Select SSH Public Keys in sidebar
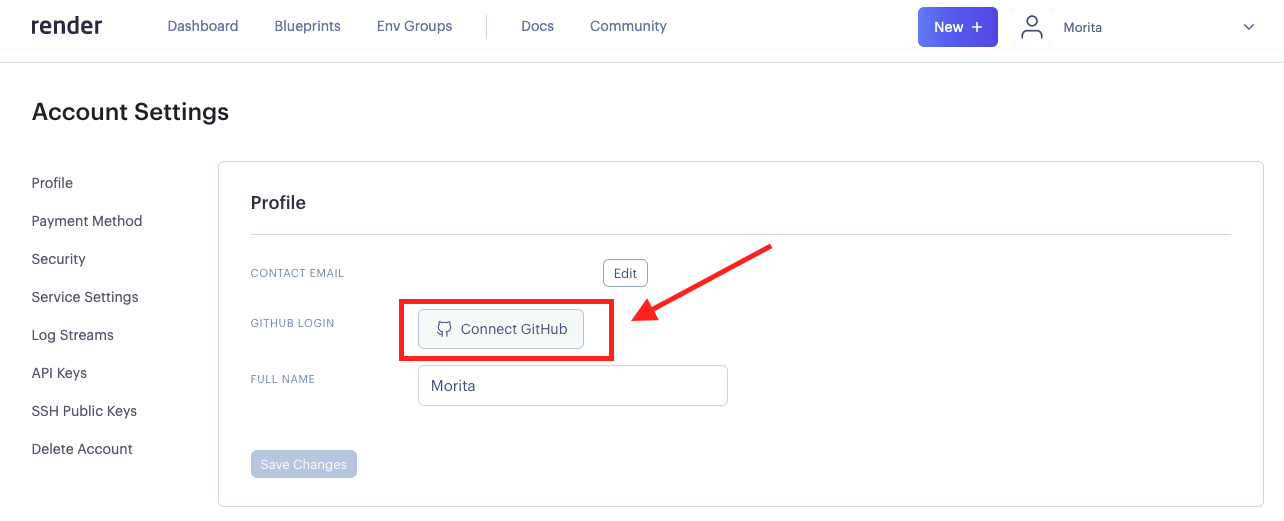 click(x=84, y=411)
